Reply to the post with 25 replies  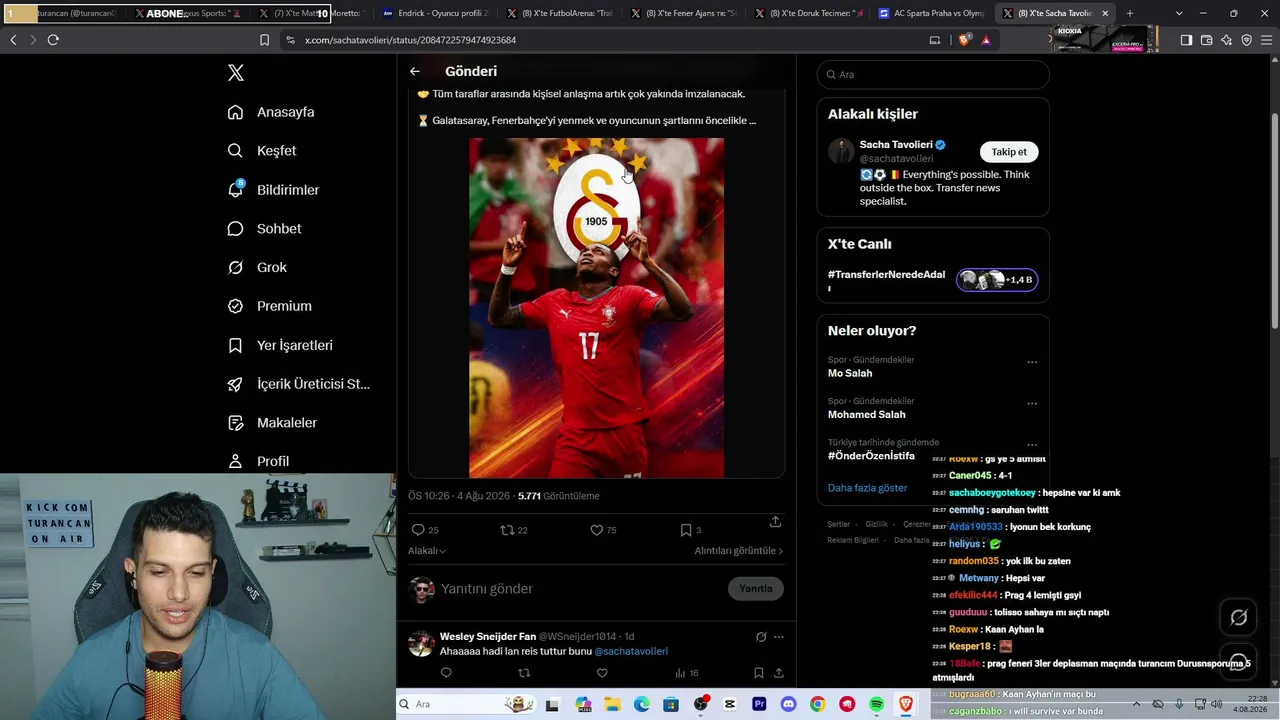pos(425,530)
